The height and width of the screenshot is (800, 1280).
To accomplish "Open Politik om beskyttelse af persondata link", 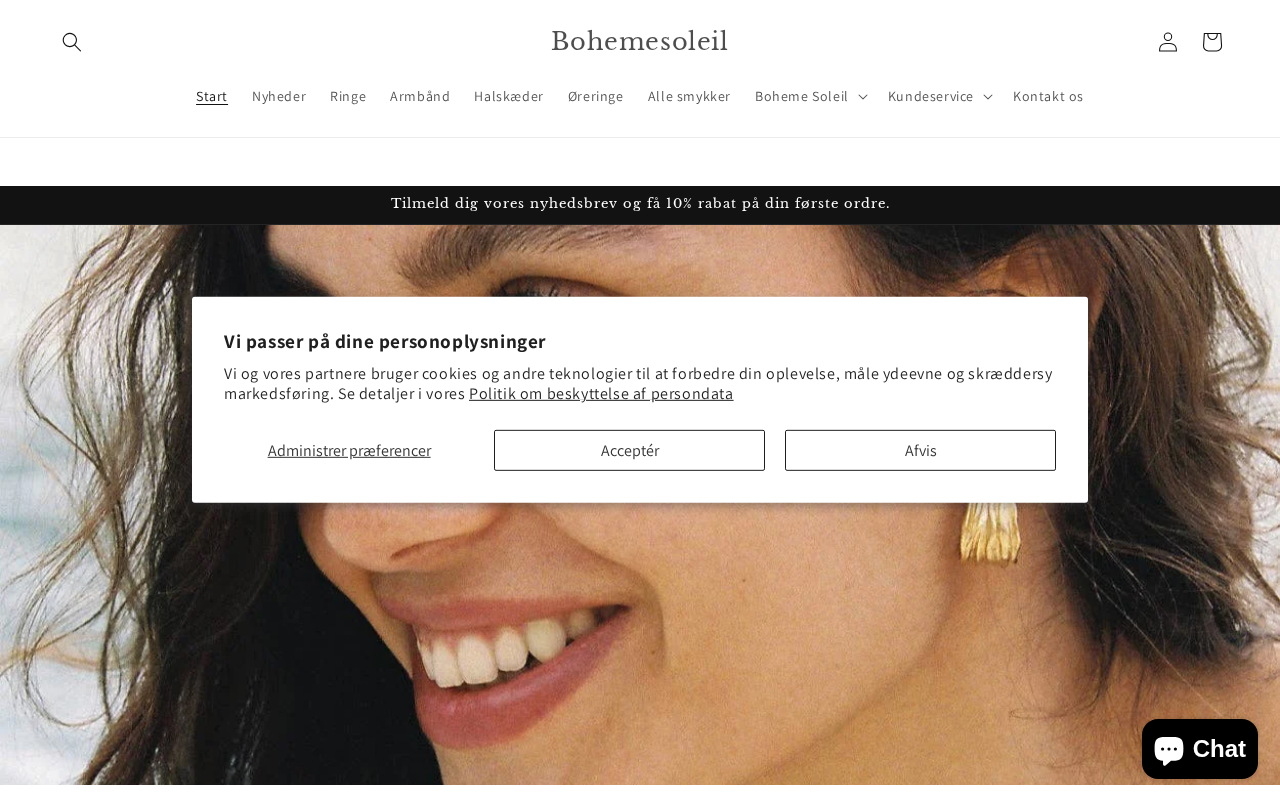I will tap(601, 393).
